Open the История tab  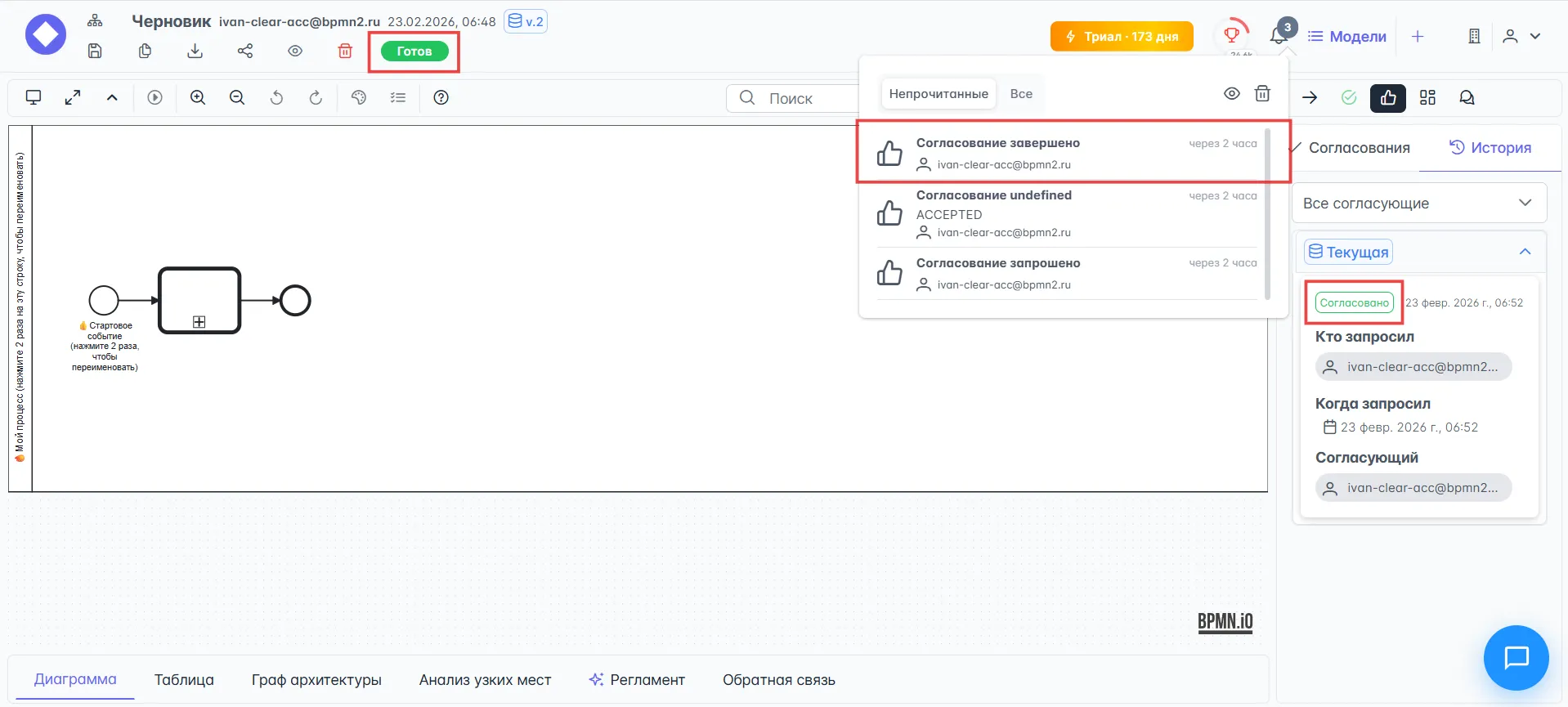tap(1490, 148)
